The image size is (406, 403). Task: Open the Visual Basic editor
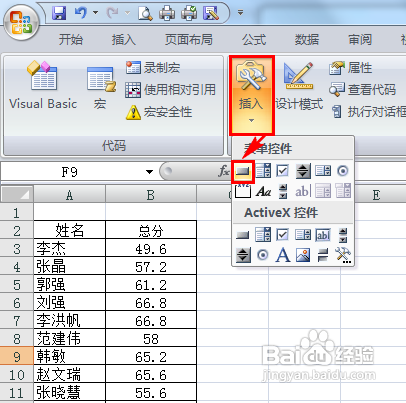point(43,85)
